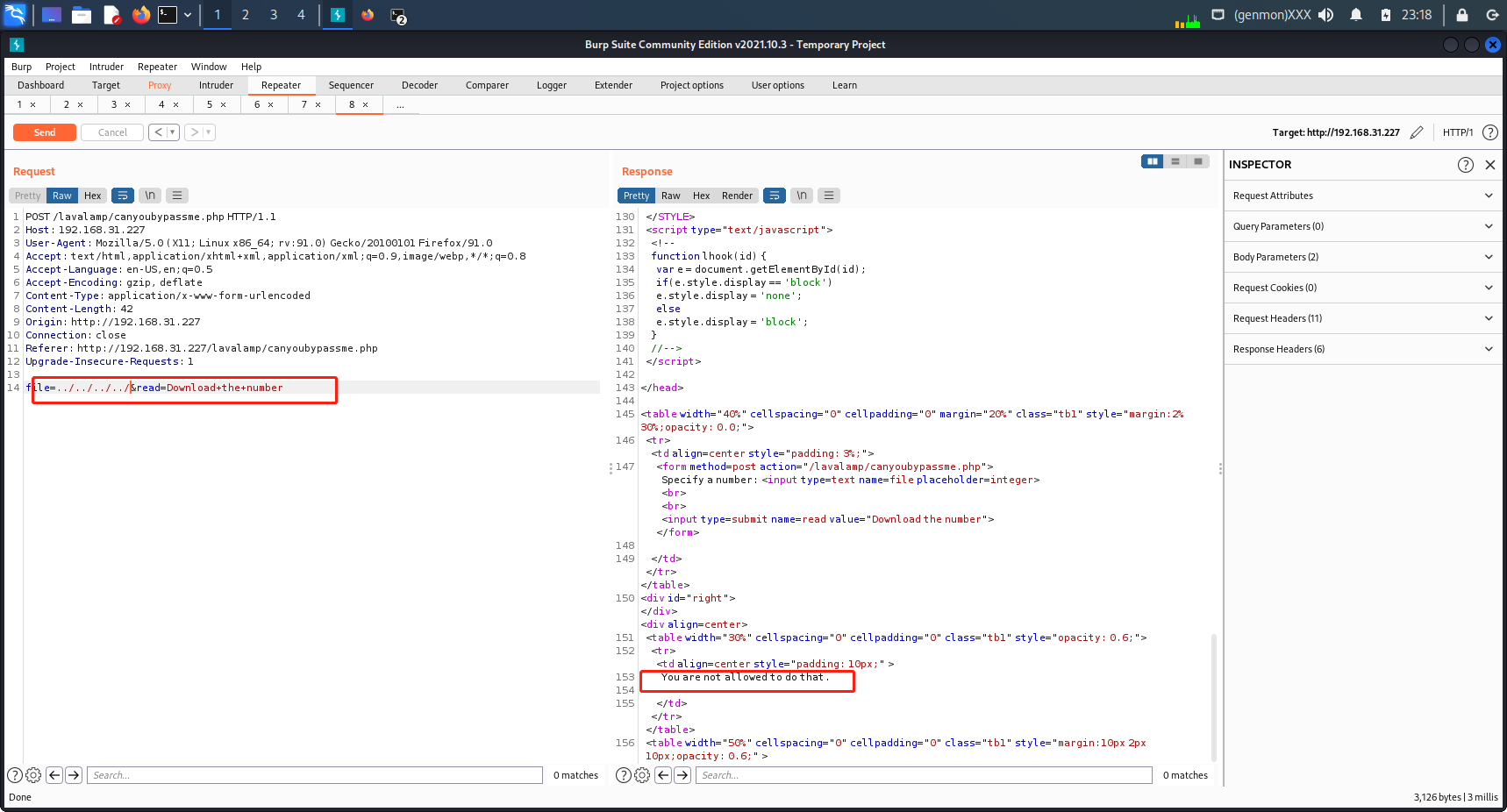Open Inspector help icon
This screenshot has width=1507, height=812.
[1466, 165]
